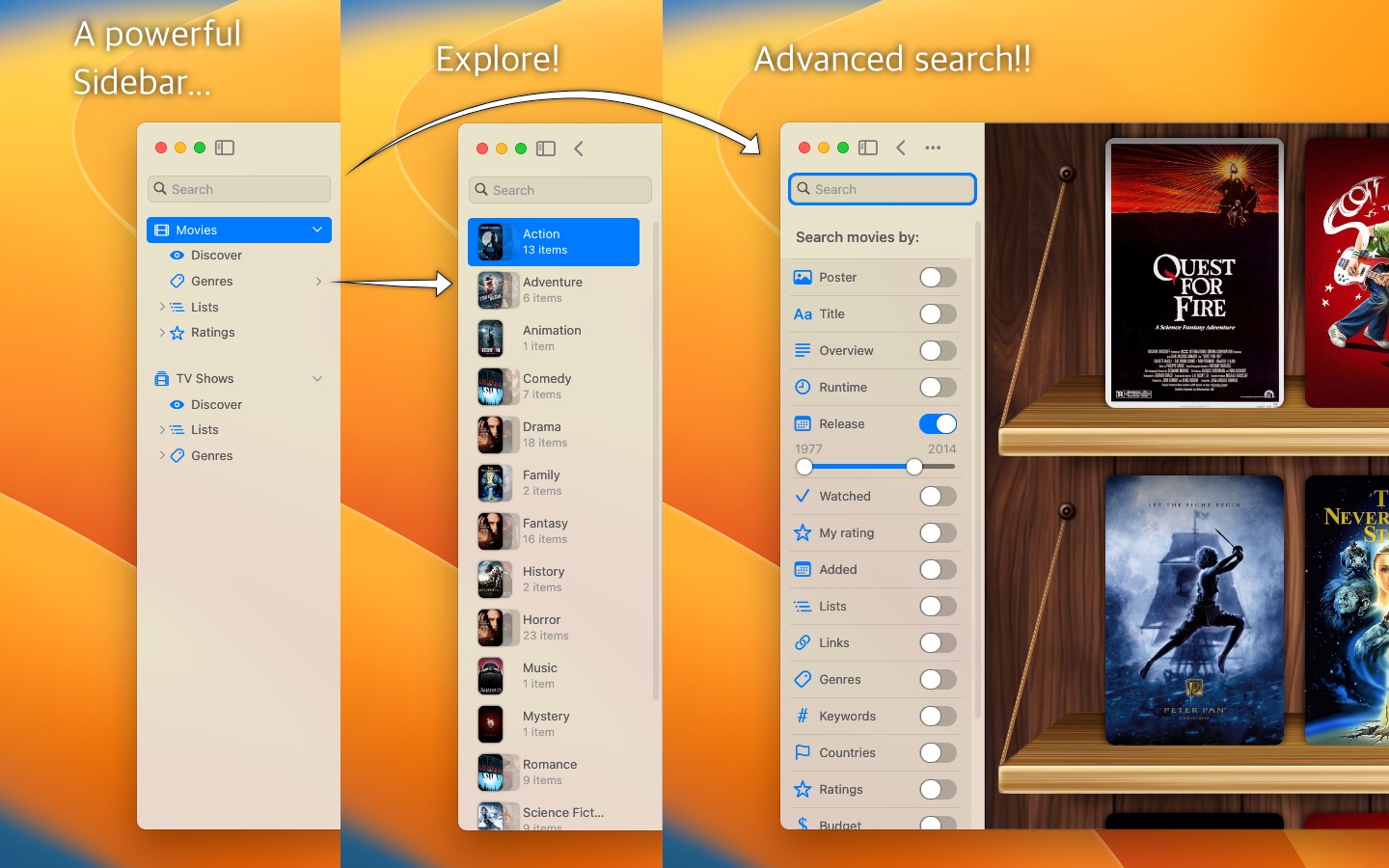Open the History genre row
1389x868 pixels.
[x=554, y=580]
